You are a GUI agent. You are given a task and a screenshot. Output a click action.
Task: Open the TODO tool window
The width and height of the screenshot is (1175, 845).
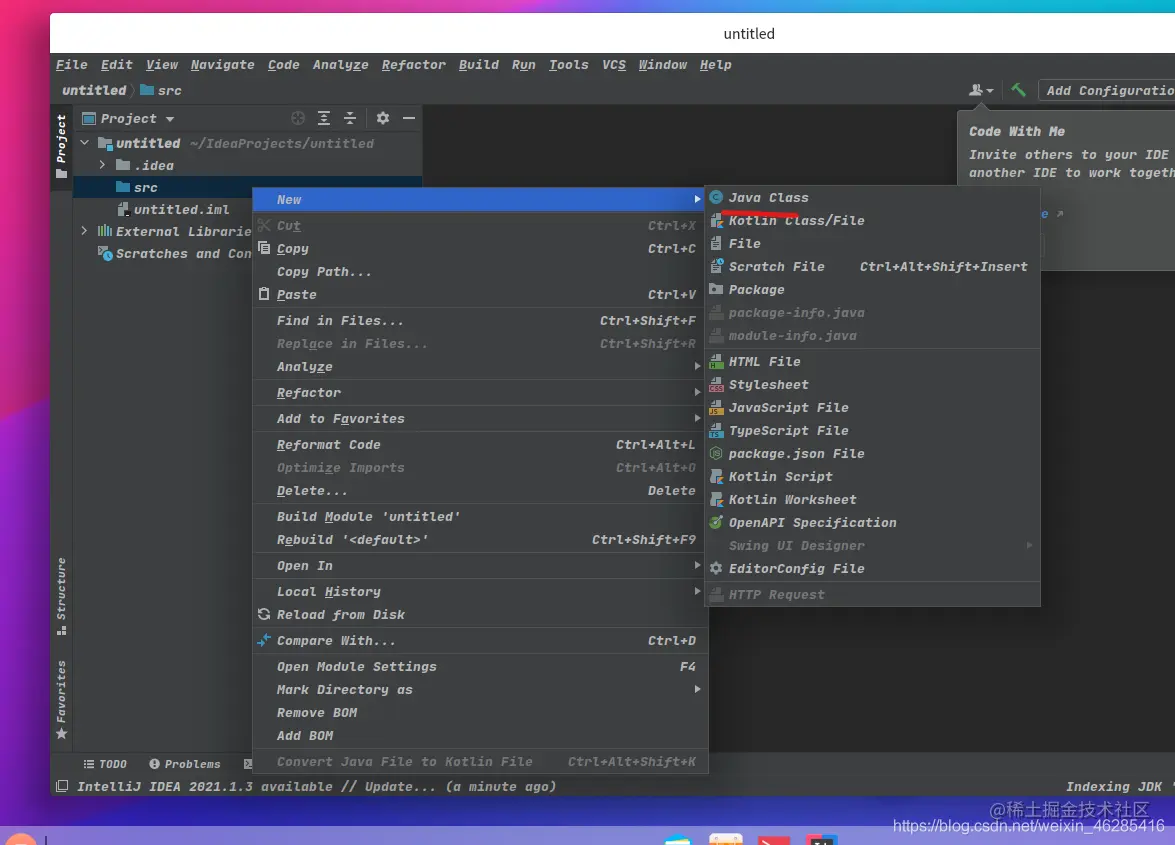pyautogui.click(x=105, y=764)
